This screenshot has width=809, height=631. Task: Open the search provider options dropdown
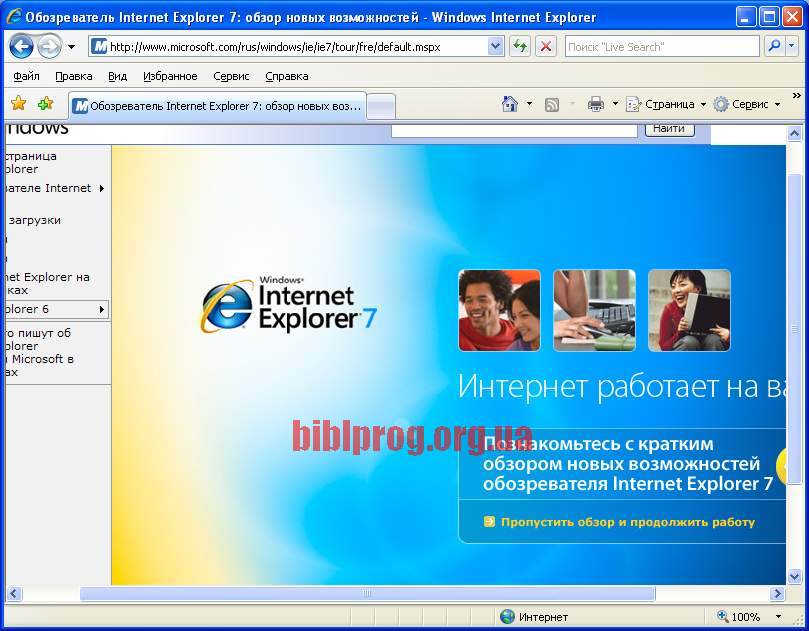[792, 47]
